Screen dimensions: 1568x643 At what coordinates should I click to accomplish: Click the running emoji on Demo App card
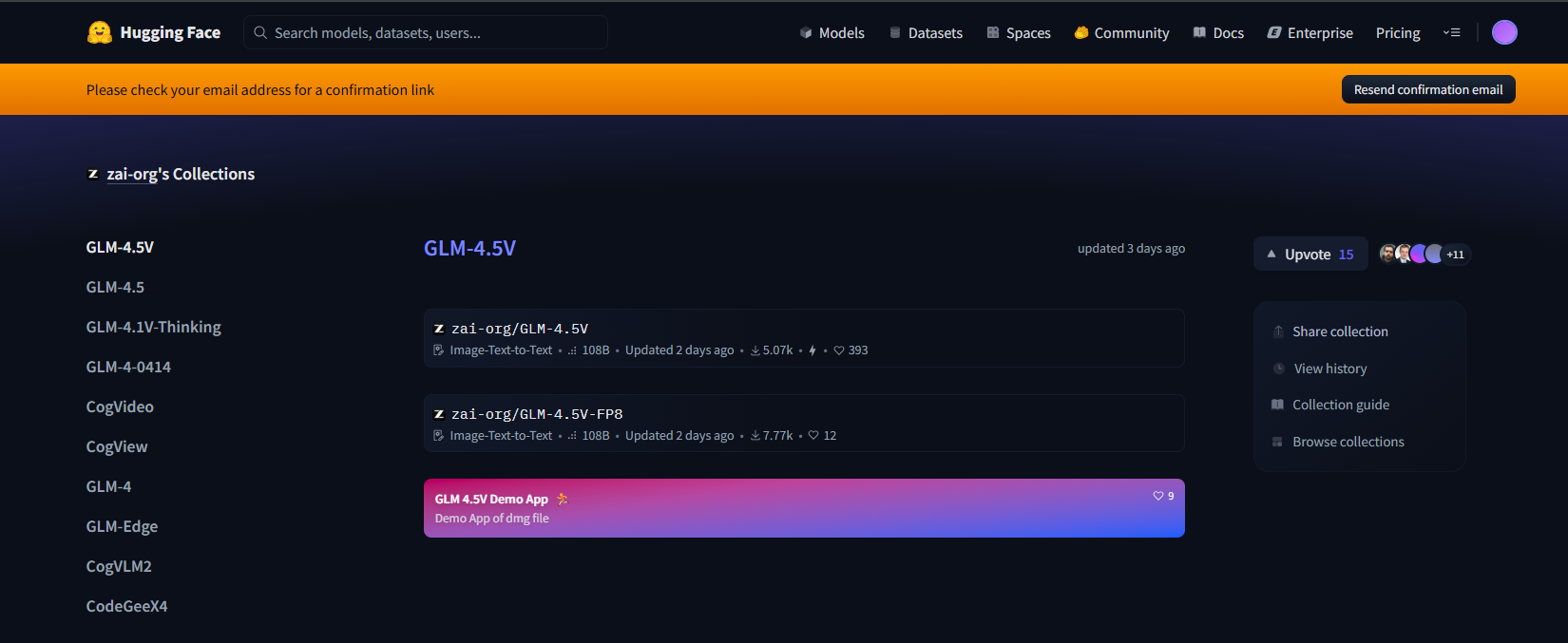(562, 499)
